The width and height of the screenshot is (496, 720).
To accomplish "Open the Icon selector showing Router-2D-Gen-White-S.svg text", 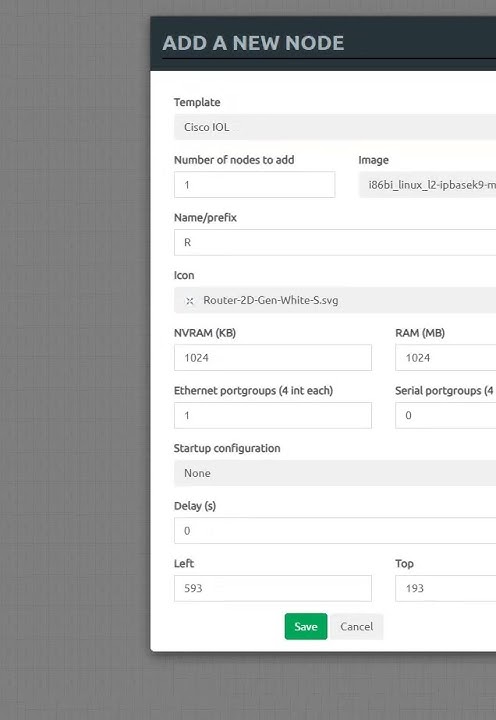I will tap(335, 300).
